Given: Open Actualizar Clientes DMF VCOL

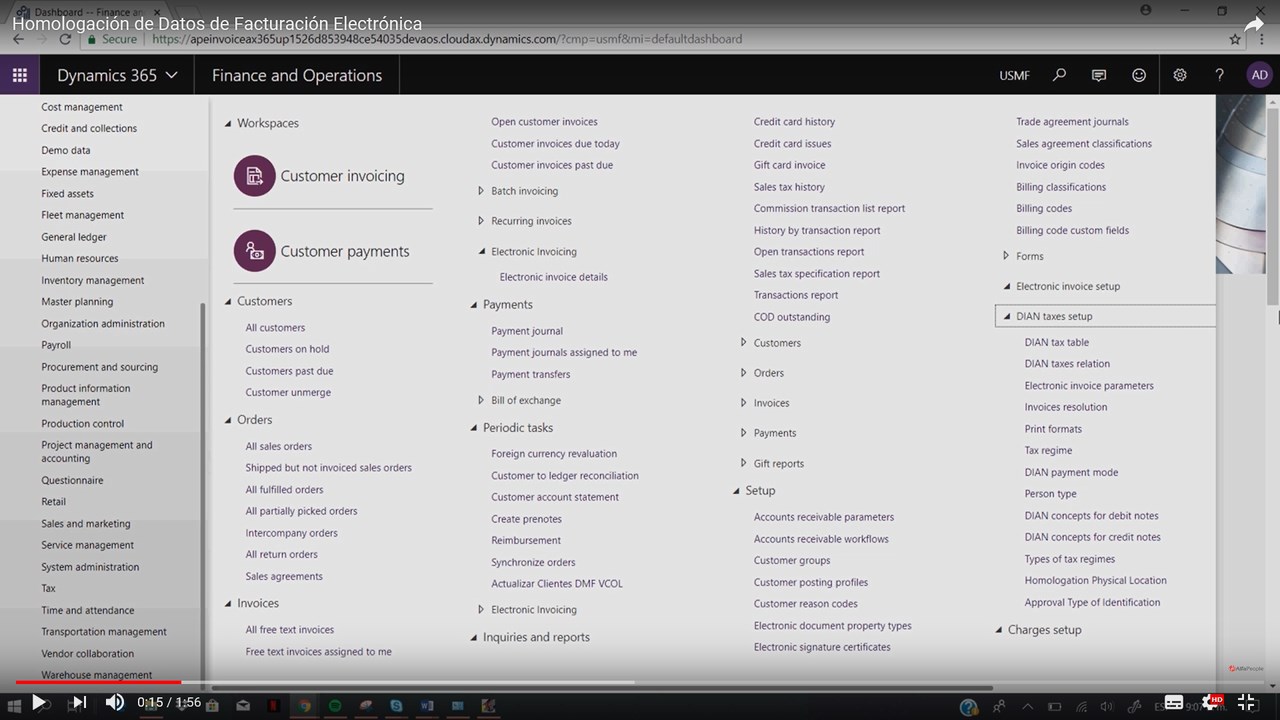Looking at the screenshot, I should pos(557,584).
